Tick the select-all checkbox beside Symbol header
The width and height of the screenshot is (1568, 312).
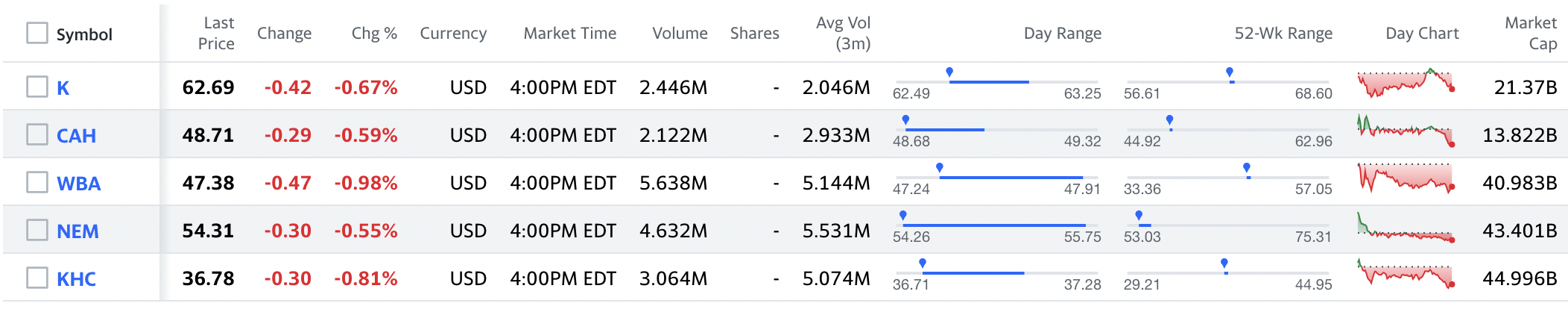point(37,34)
